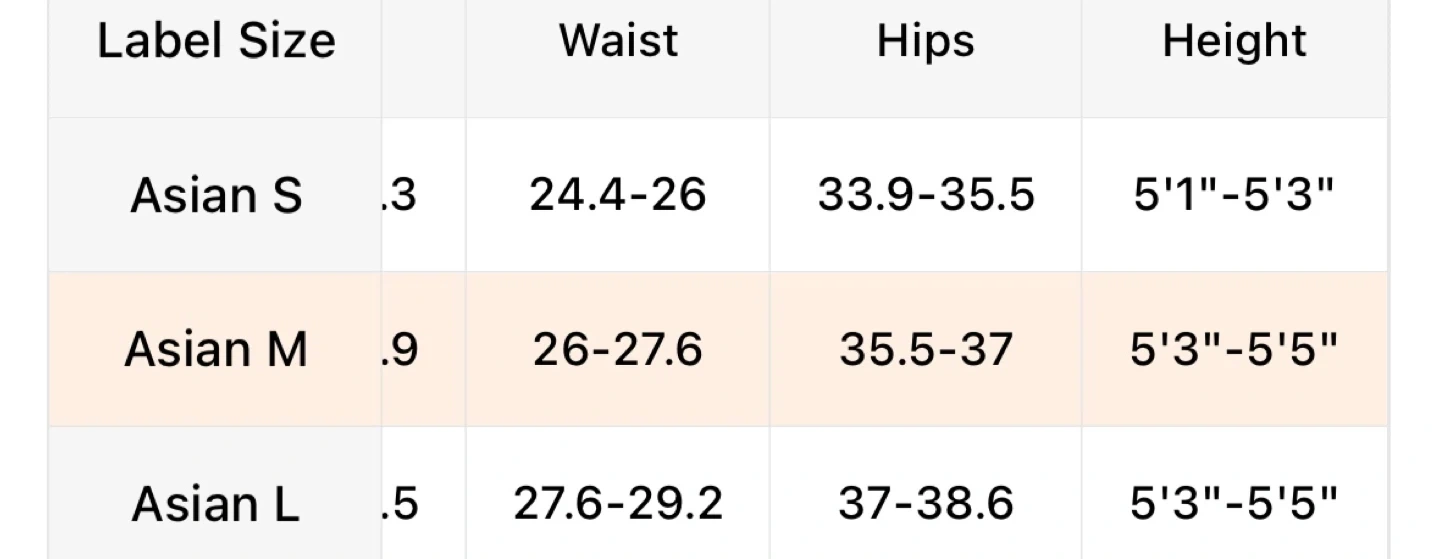
Task: Click Asian L height 5'3"-5'5" cell
Action: (x=1234, y=504)
